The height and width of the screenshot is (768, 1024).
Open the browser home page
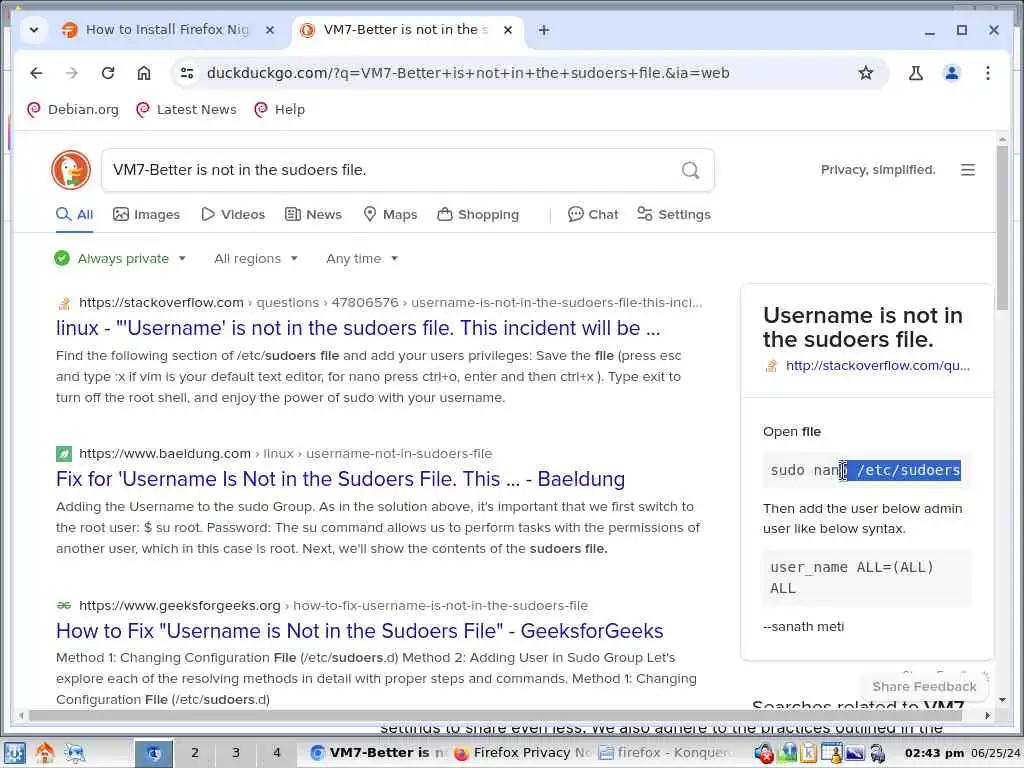pos(144,72)
